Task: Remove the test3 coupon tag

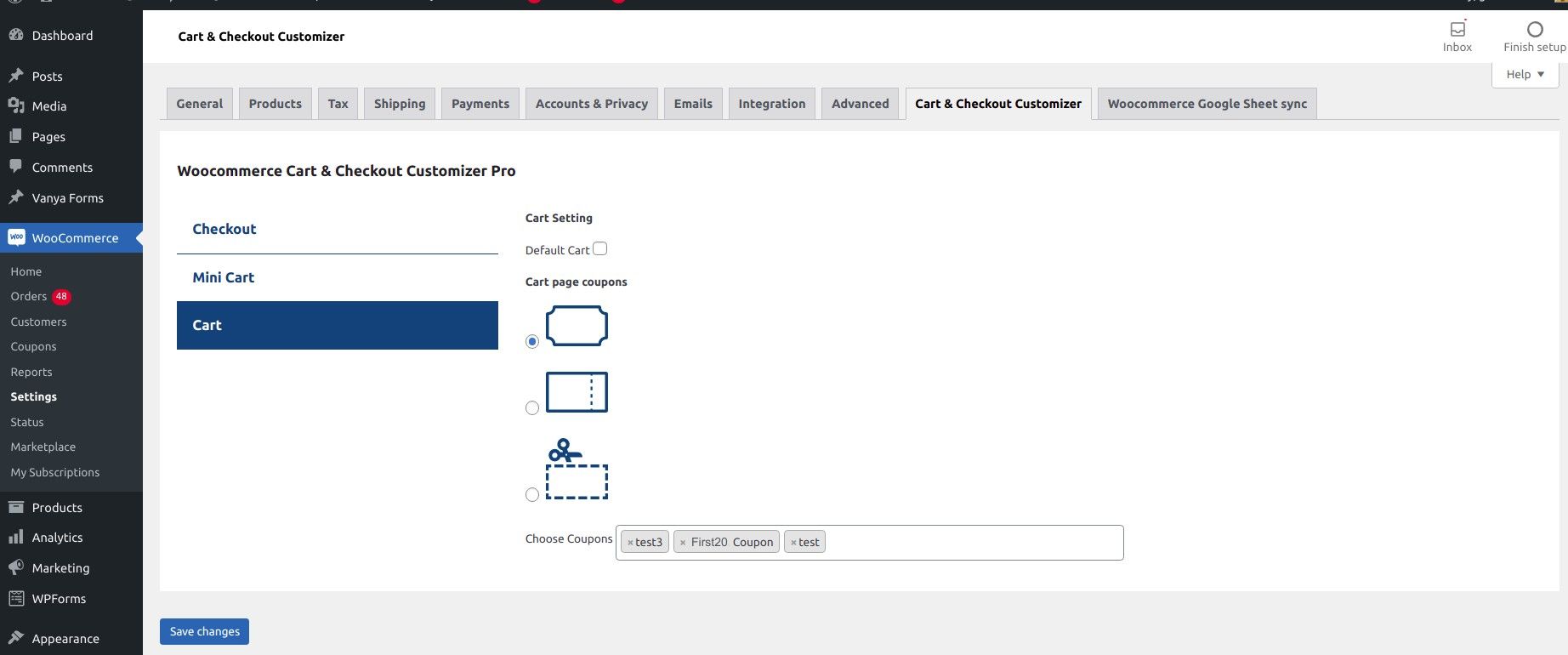Action: click(x=630, y=543)
